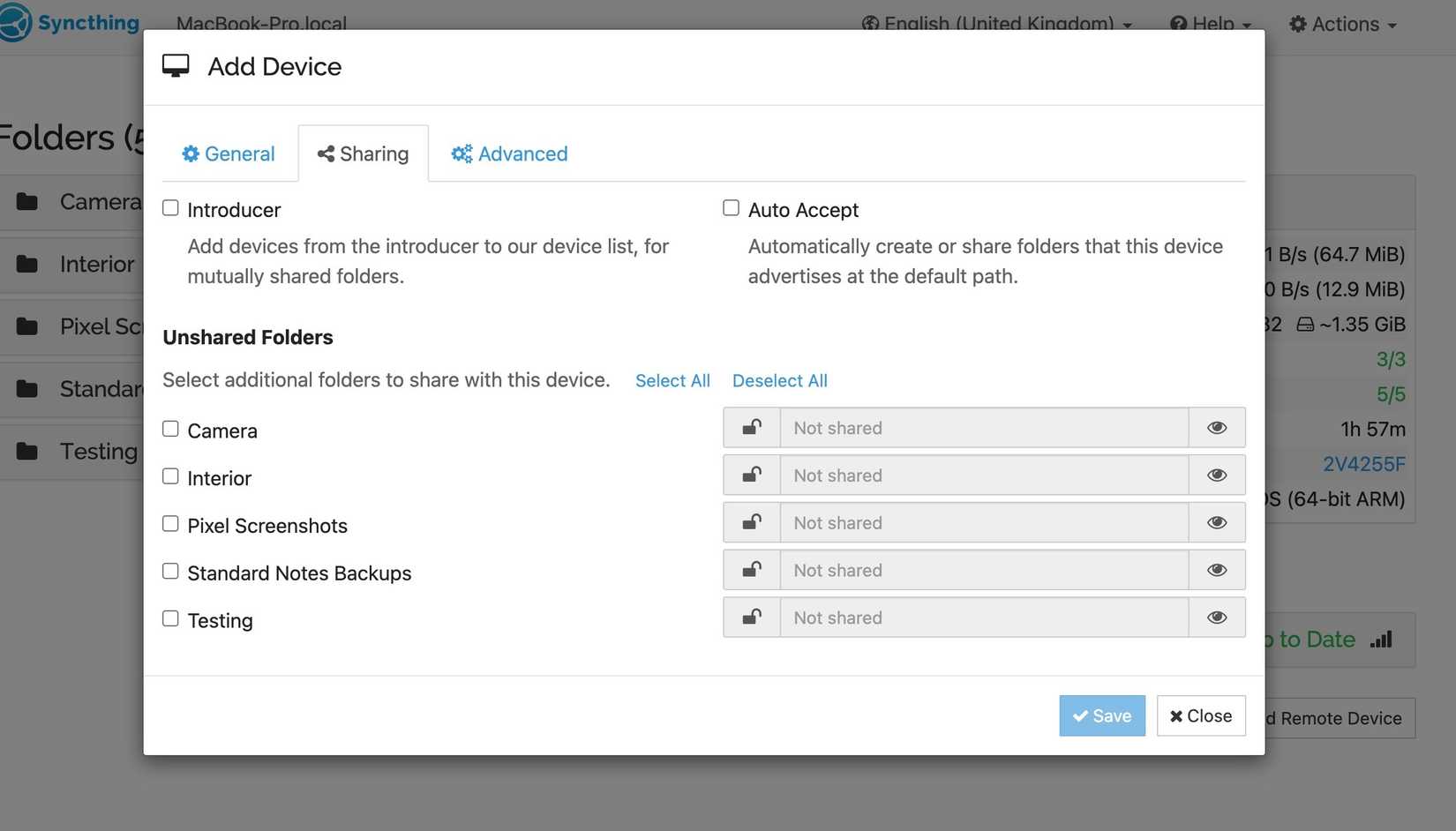Check the Testing folder checkbox
Viewport: 1456px width, 831px height.
point(170,618)
